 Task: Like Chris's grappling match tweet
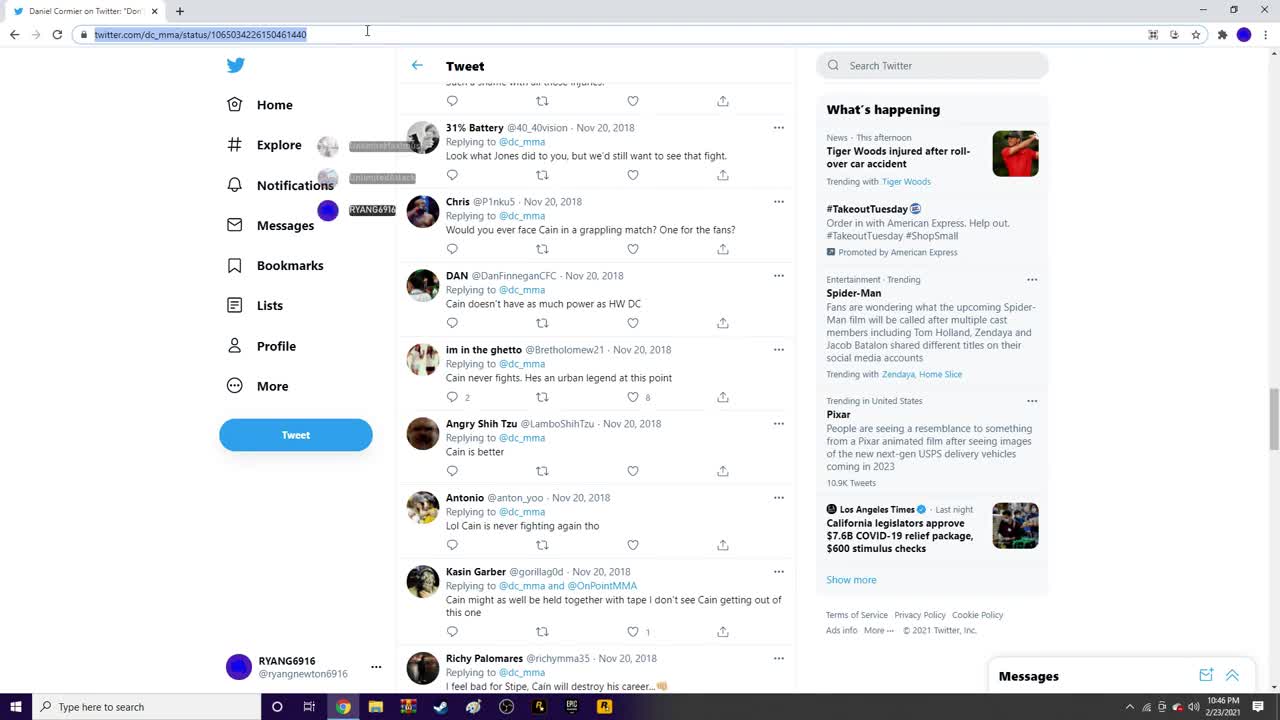point(632,249)
